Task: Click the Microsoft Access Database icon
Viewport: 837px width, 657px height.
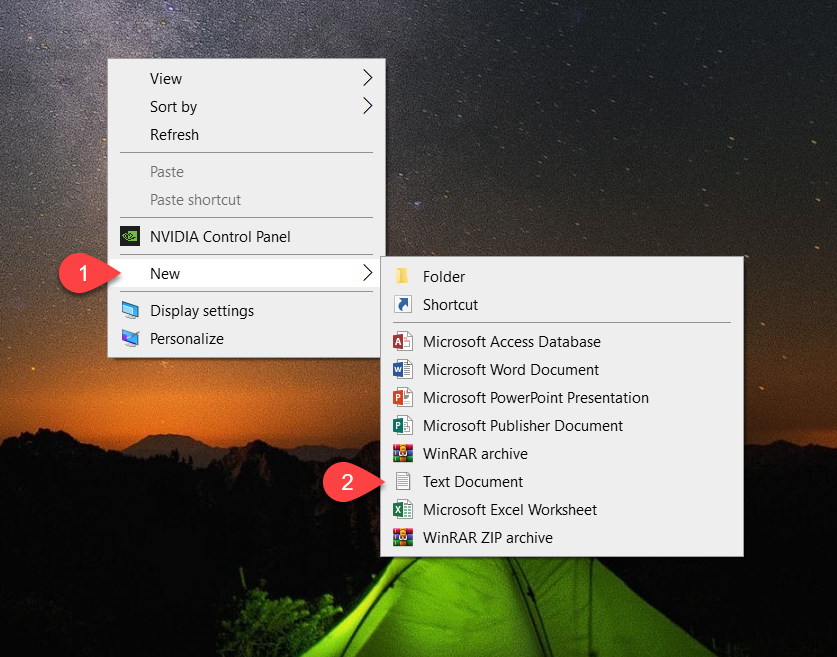Action: (402, 342)
